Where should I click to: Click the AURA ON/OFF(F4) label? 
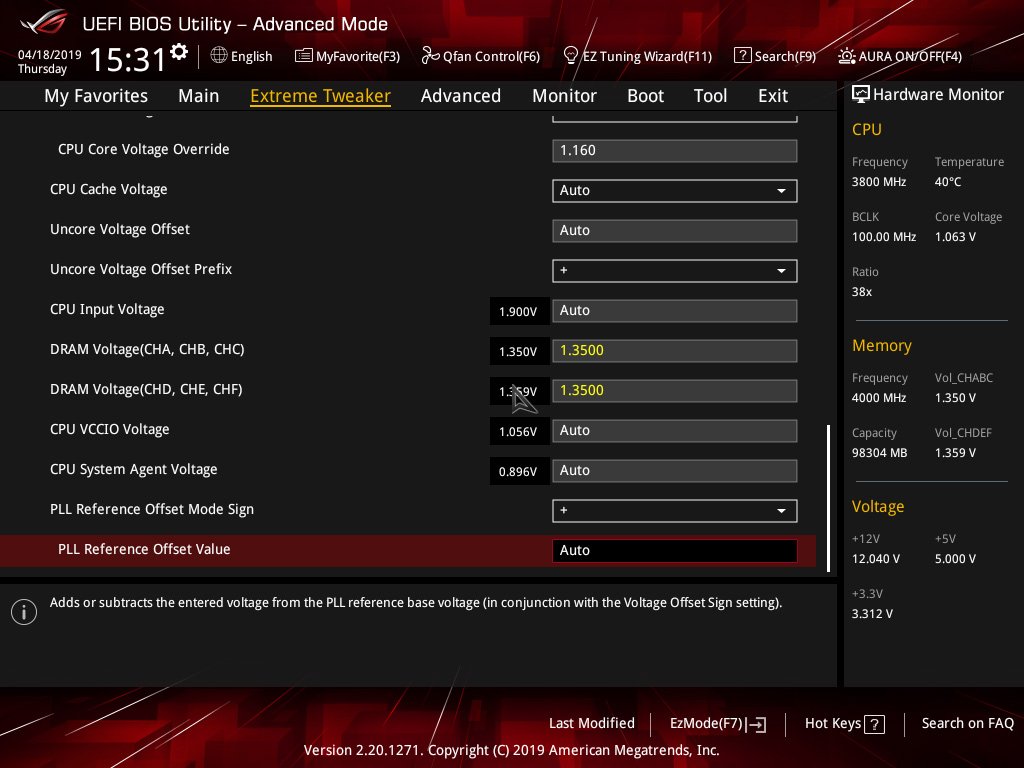(910, 56)
